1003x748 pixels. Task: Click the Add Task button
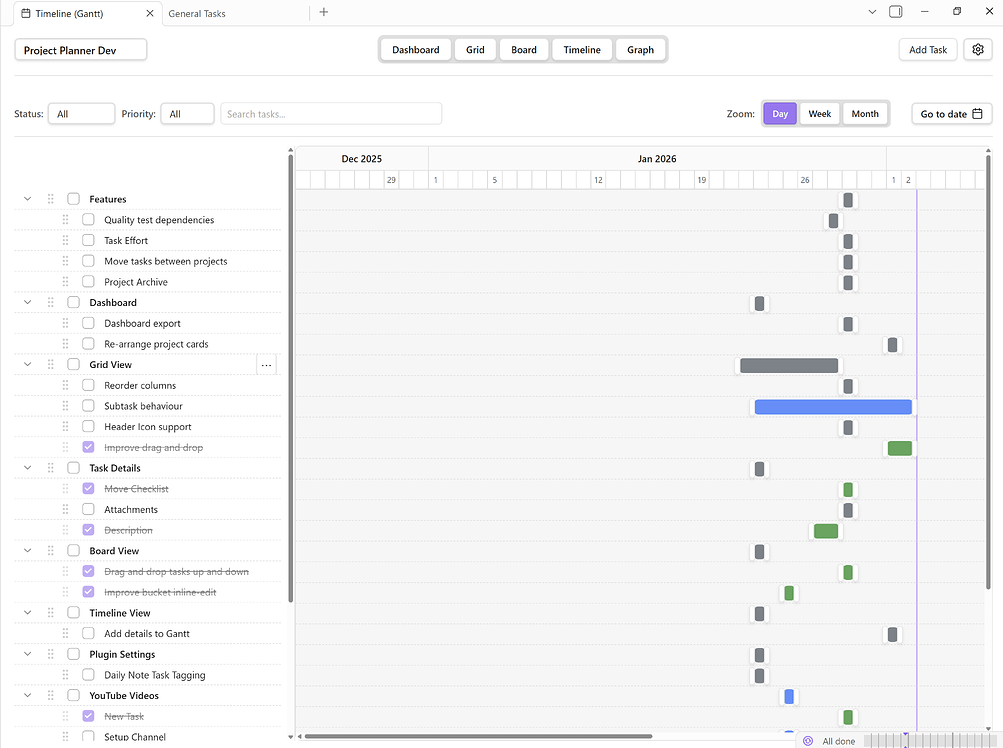928,50
